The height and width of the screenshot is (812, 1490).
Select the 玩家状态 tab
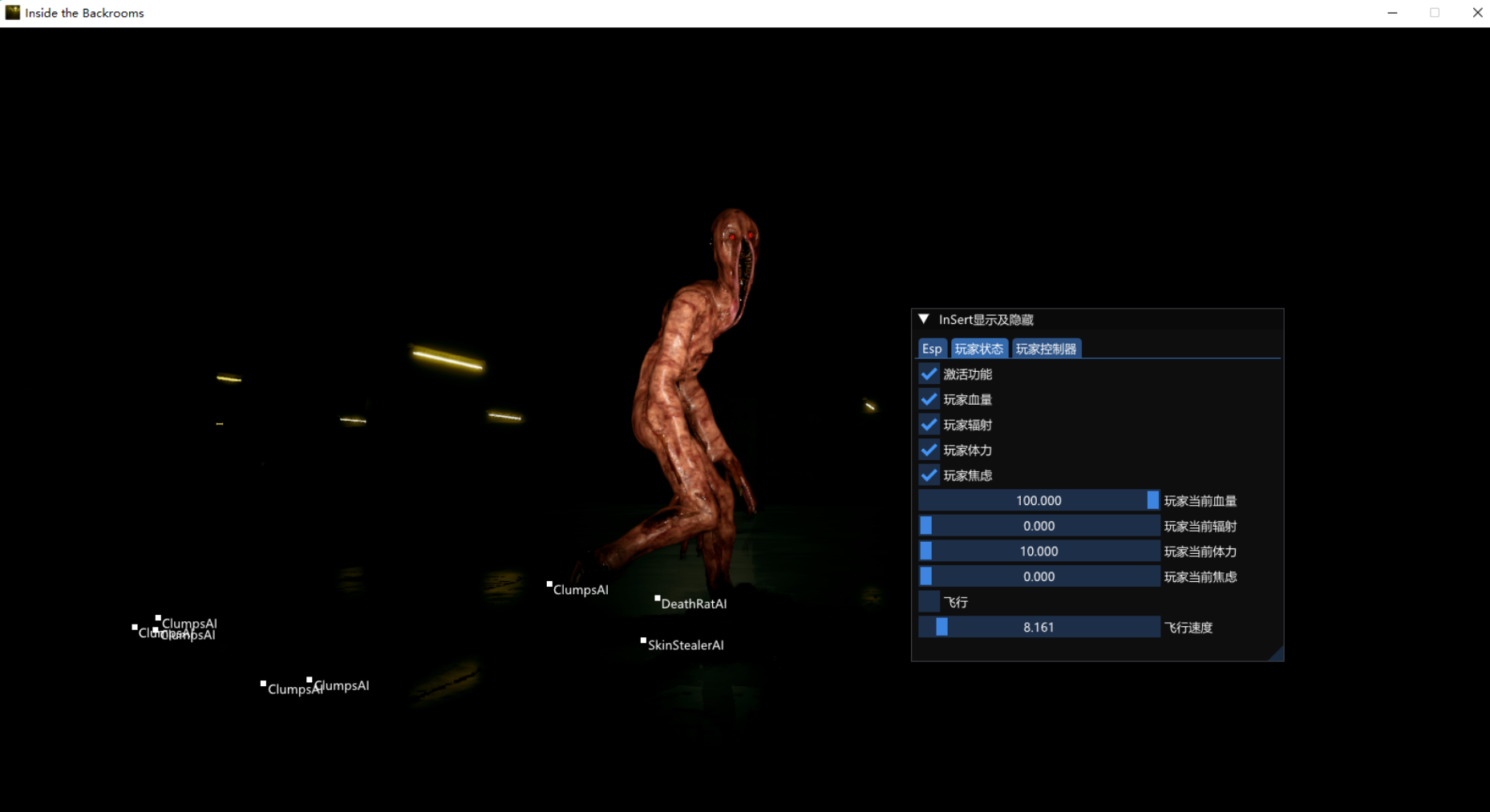point(978,349)
